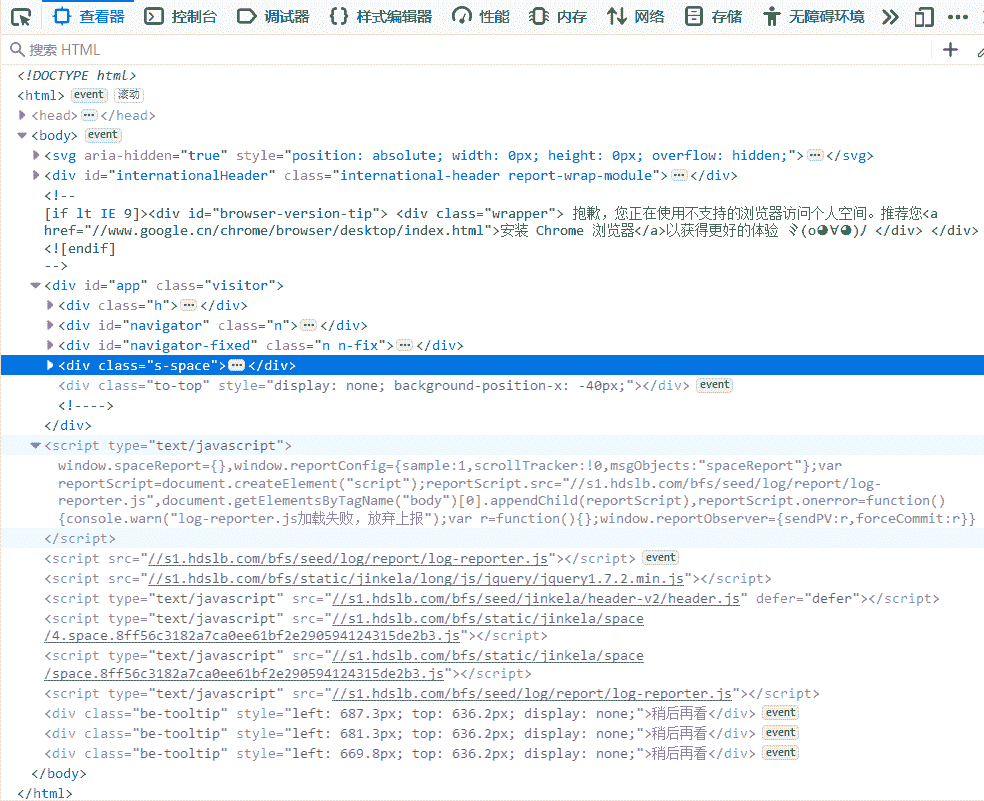This screenshot has width=984, height=801.
Task: Open the 控制台 console tab
Action: 184,16
